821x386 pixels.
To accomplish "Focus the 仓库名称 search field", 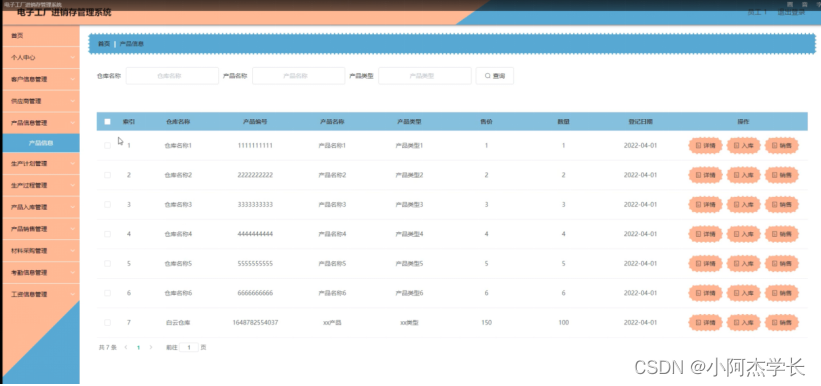I will 172,76.
